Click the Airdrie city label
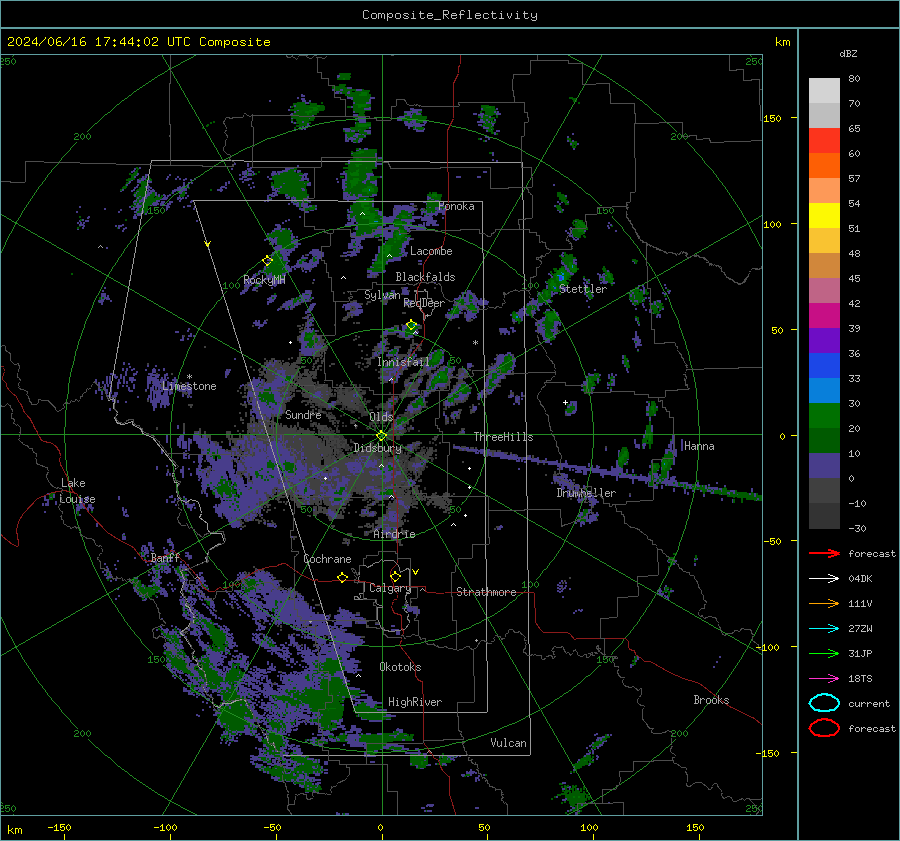The height and width of the screenshot is (841, 900). pyautogui.click(x=394, y=534)
